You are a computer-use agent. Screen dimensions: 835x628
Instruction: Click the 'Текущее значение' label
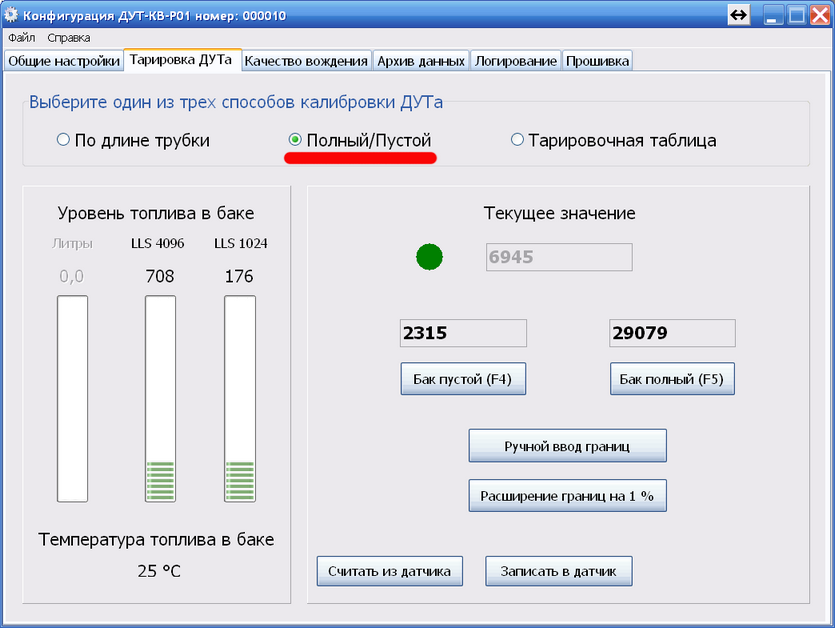point(560,213)
